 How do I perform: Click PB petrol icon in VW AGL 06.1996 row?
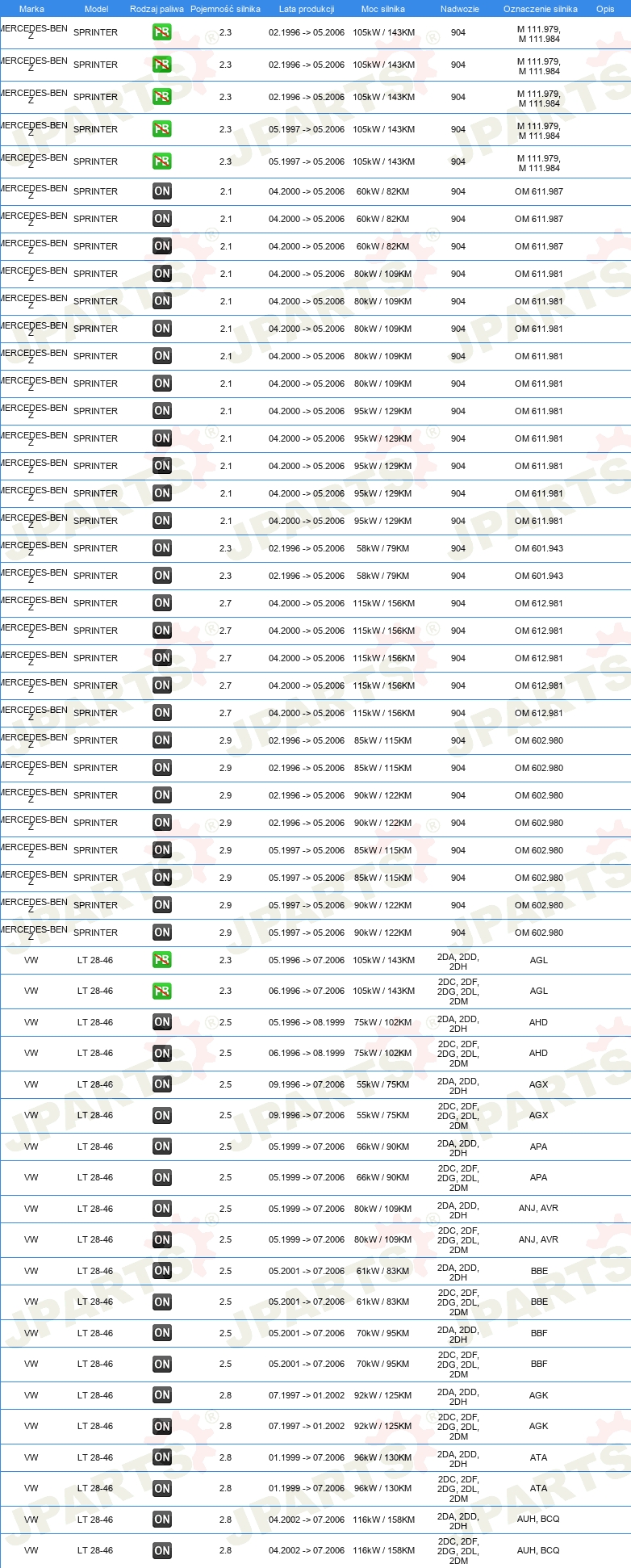(x=162, y=991)
